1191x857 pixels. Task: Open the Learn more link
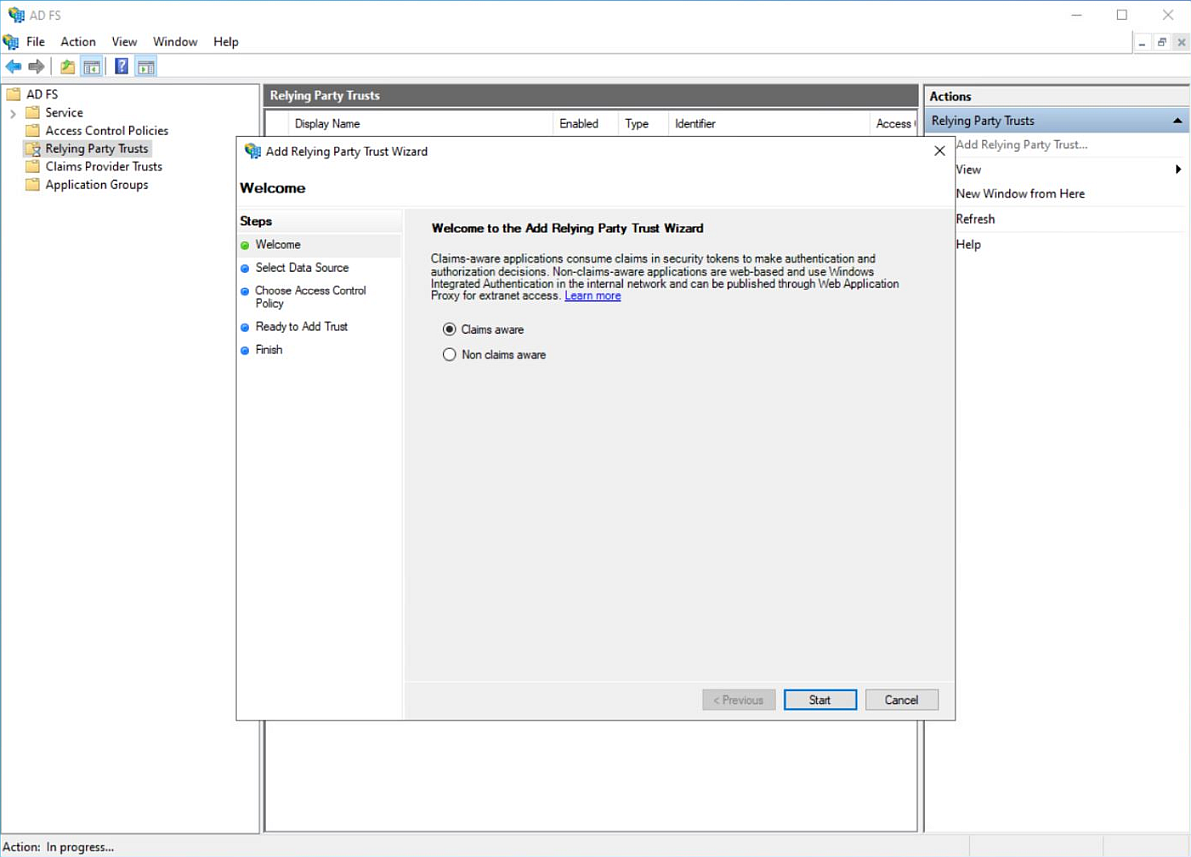(592, 295)
